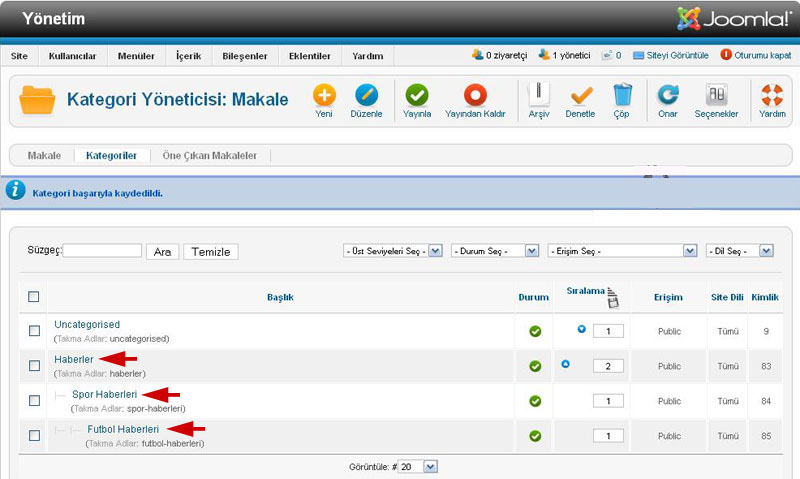The width and height of the screenshot is (800, 479).
Task: Click the Düzenle edit pencil icon
Action: [366, 95]
